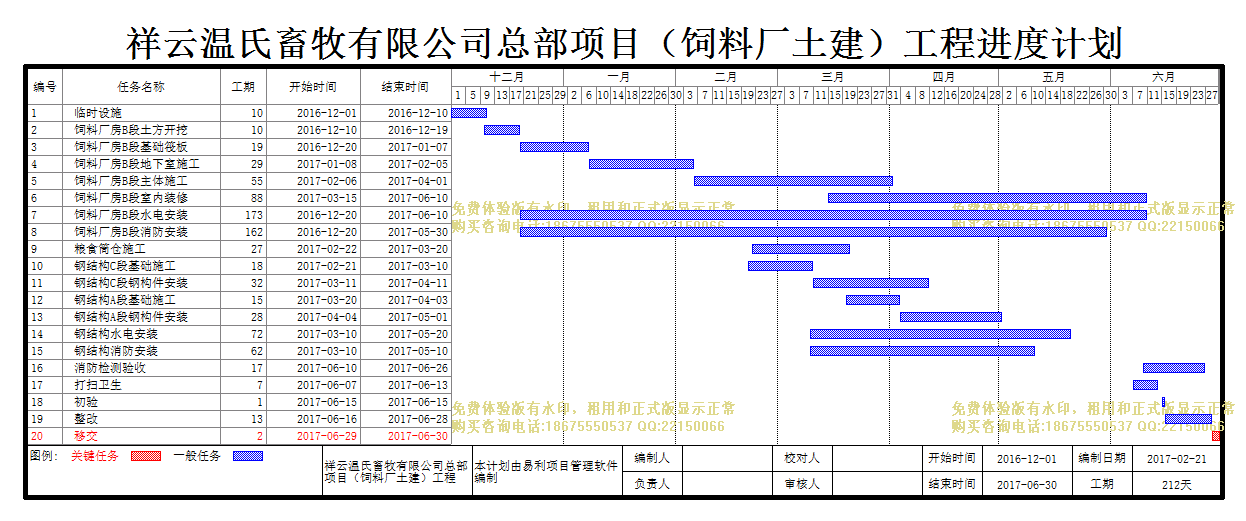This screenshot has height=521, width=1246.
Task: Select the 二月 month header
Action: pos(726,77)
